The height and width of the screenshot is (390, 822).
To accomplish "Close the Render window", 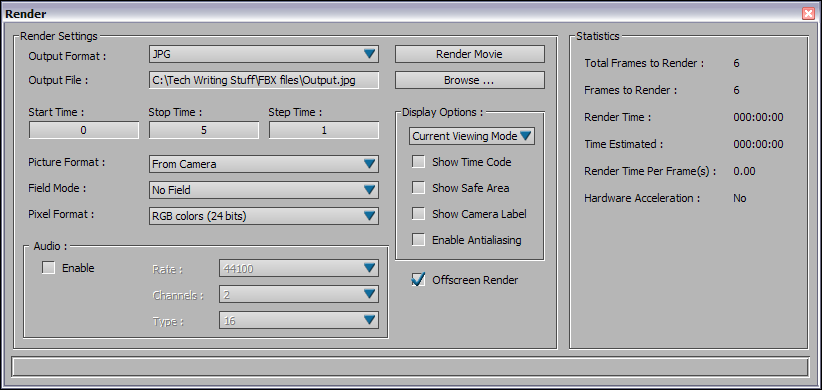I will [x=808, y=14].
